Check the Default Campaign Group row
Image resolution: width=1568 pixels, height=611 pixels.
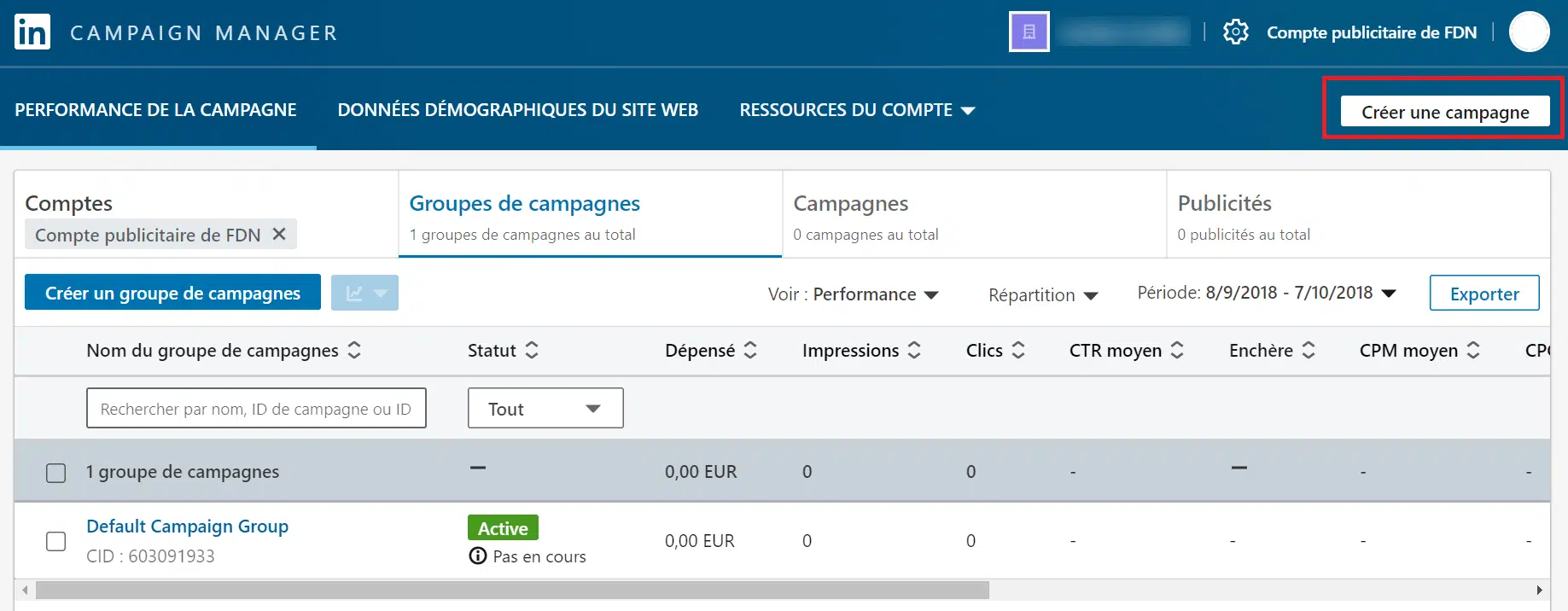55,542
